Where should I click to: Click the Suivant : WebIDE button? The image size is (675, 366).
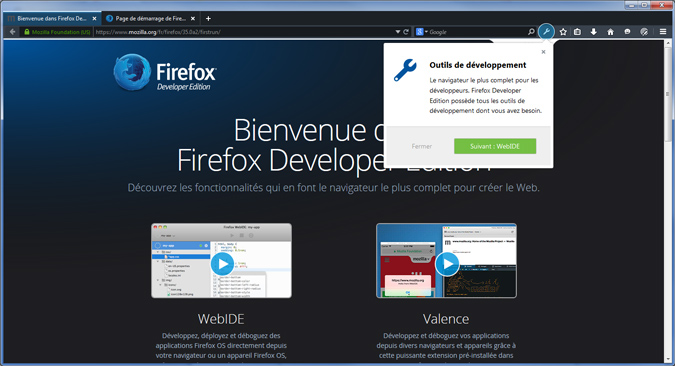[495, 146]
